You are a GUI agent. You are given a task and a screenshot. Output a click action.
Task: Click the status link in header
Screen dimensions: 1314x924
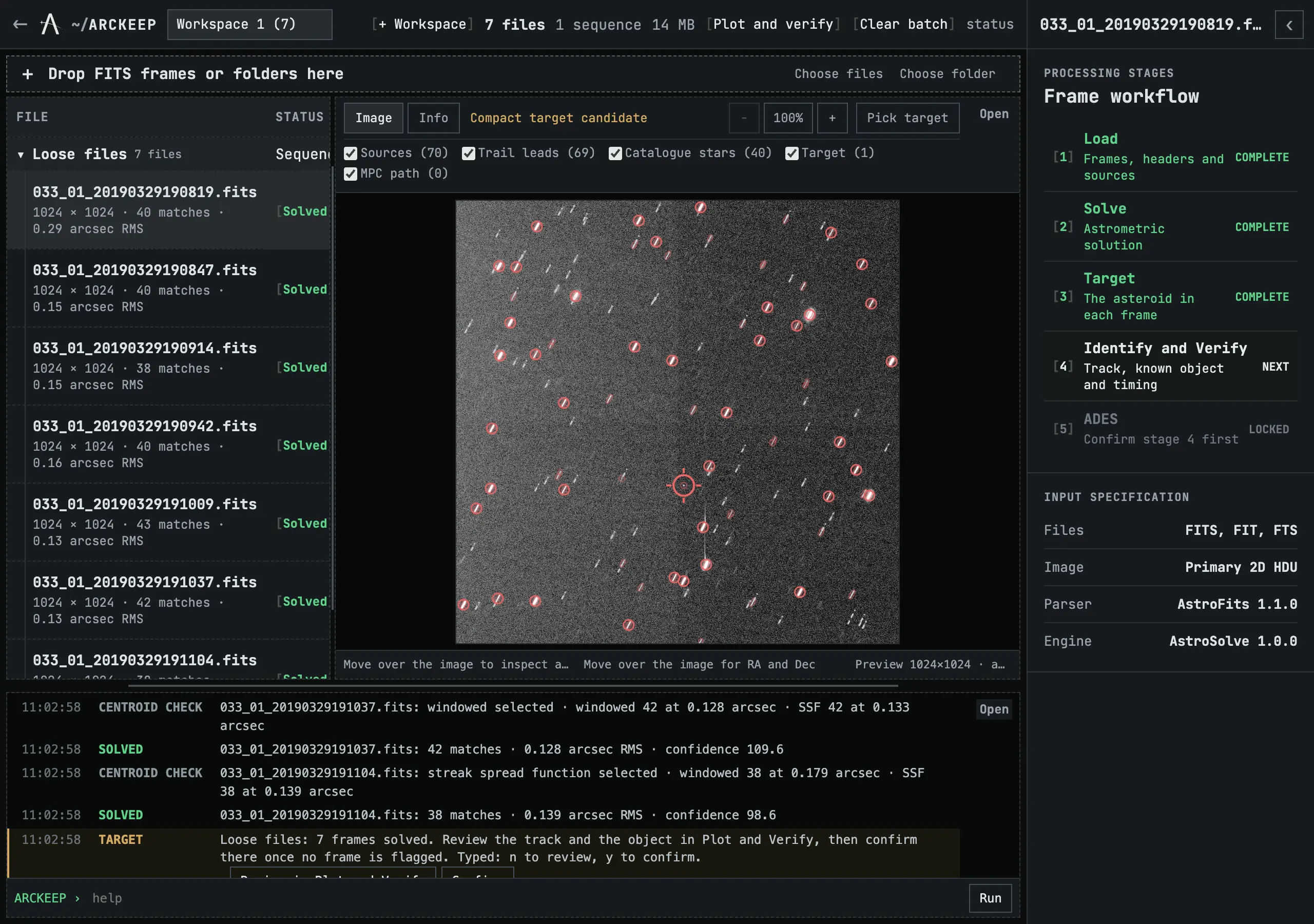tap(990, 24)
